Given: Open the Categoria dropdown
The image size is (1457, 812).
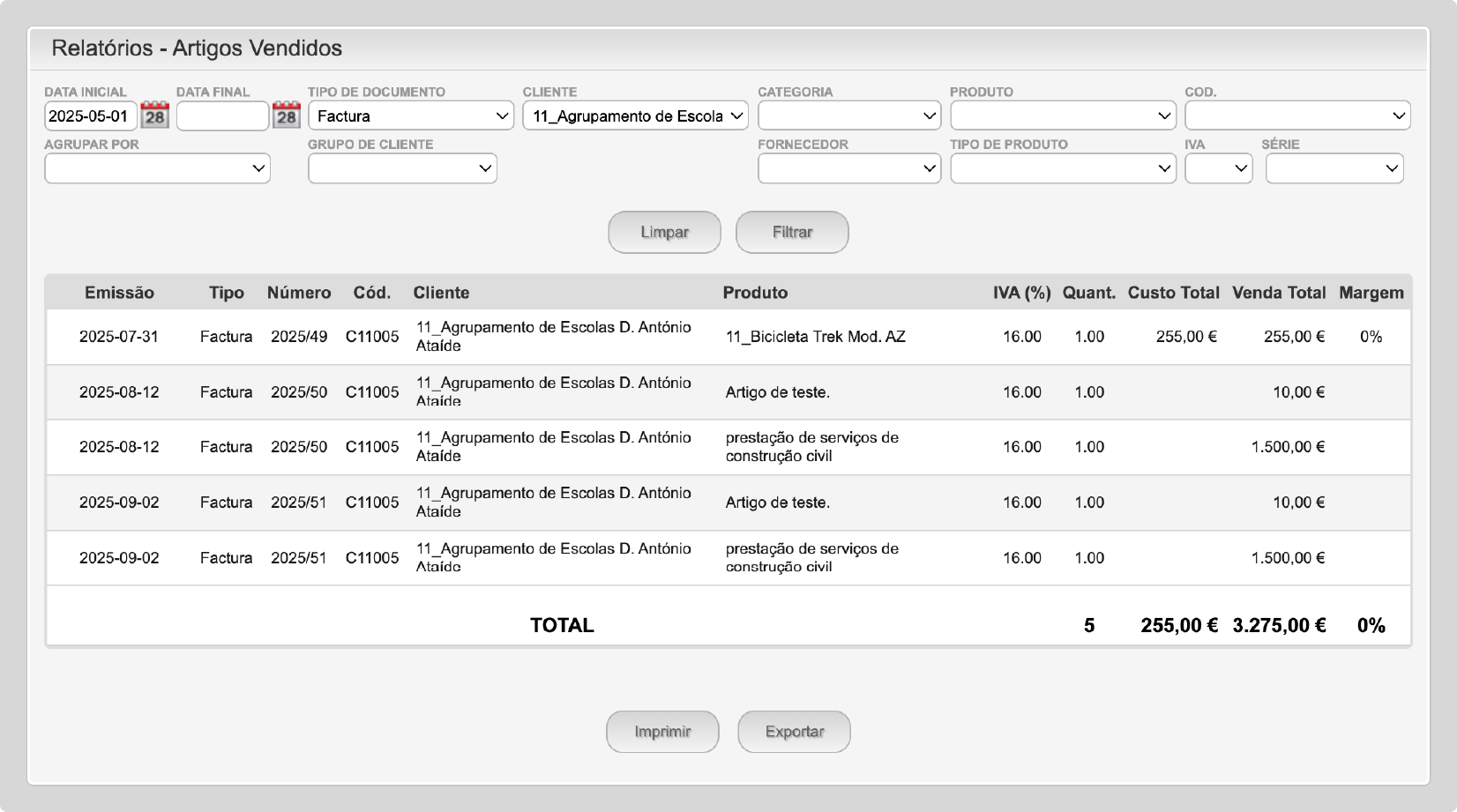Looking at the screenshot, I should (x=848, y=115).
